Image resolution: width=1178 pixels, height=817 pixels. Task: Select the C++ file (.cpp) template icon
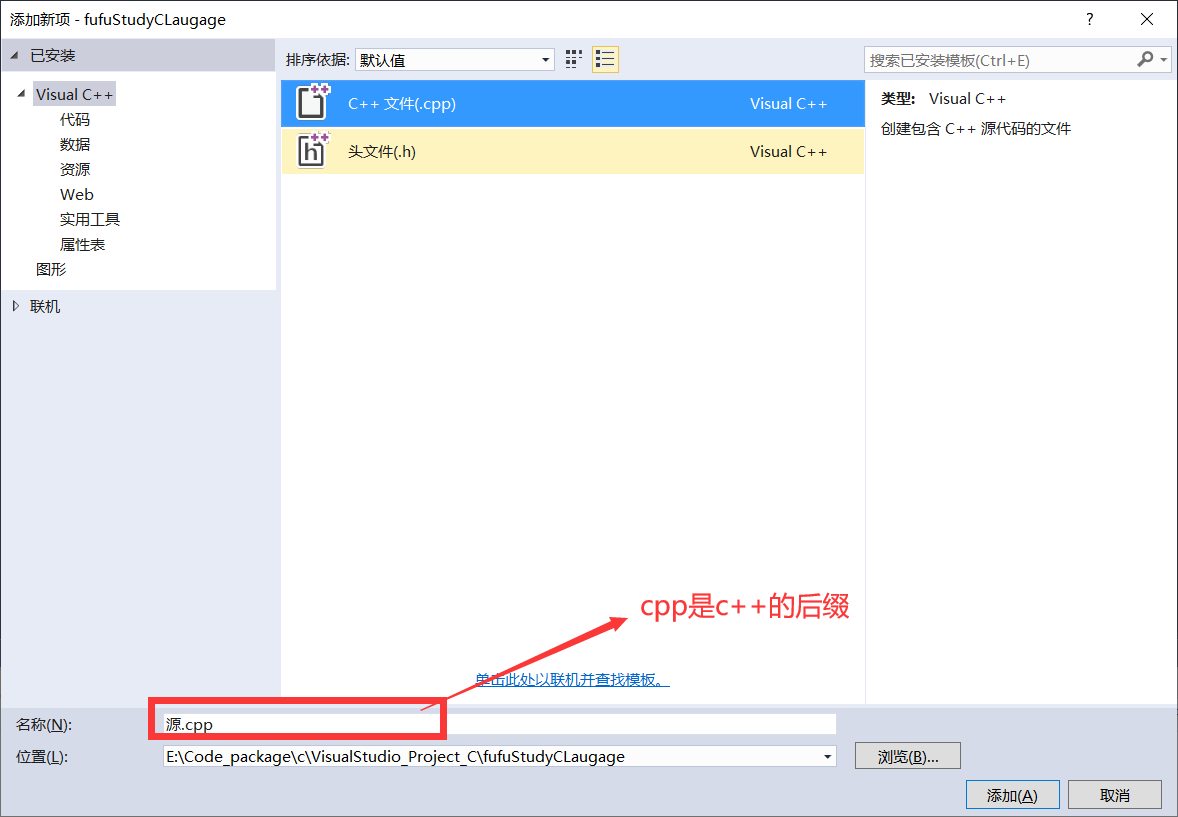point(312,103)
